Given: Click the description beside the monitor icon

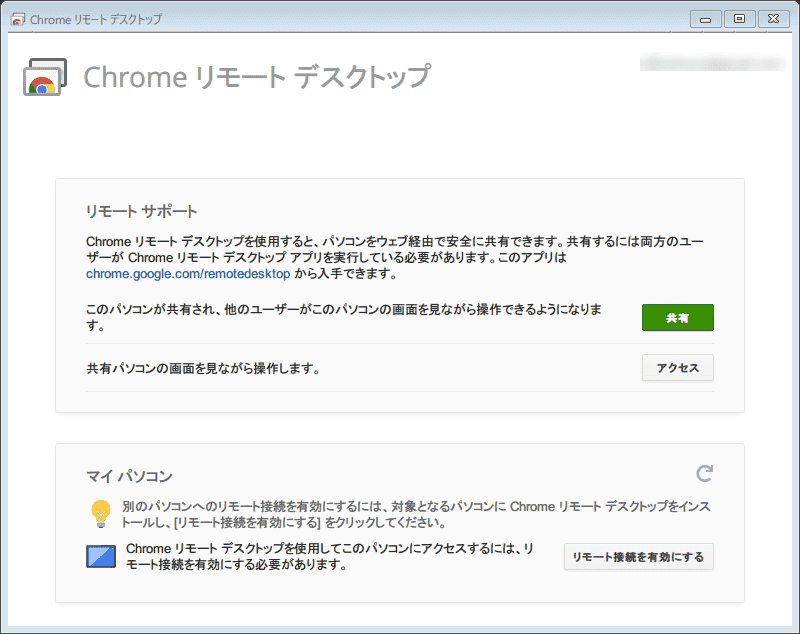Looking at the screenshot, I should coord(328,557).
